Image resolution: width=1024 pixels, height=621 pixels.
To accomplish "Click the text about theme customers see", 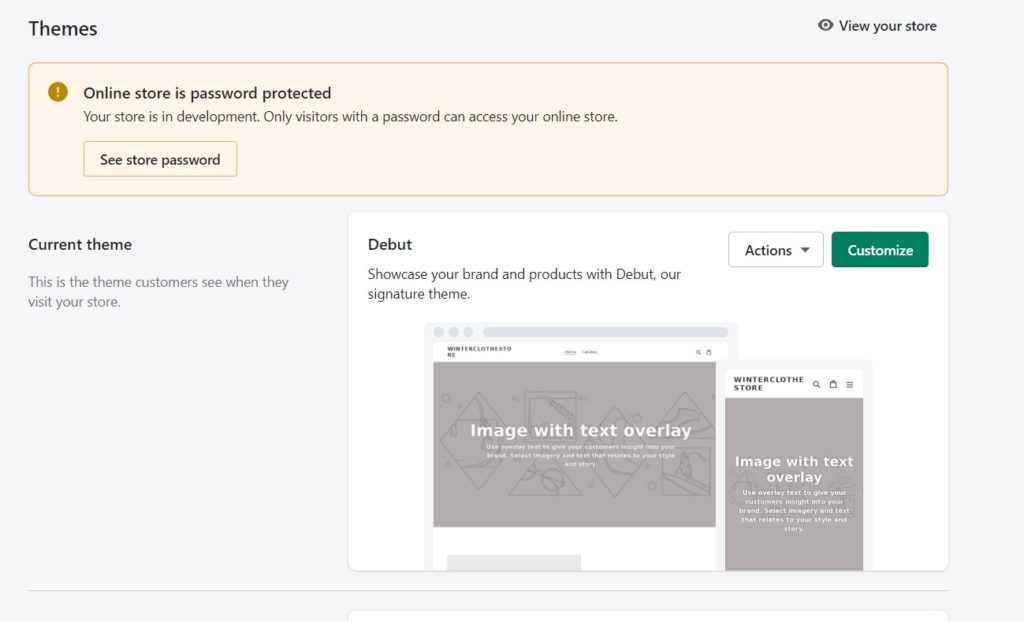I will pos(158,292).
